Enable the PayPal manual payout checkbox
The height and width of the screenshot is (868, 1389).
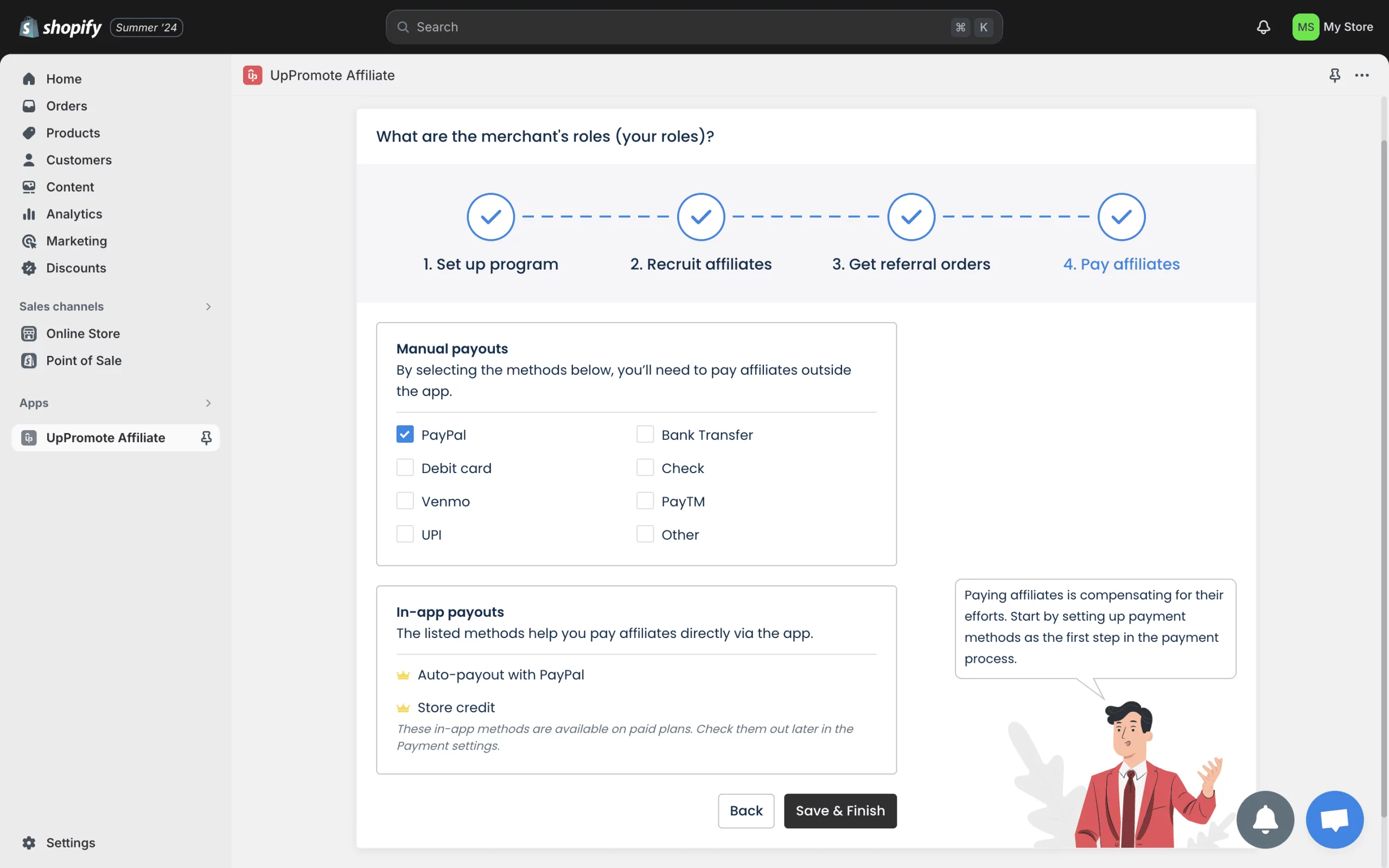coord(405,434)
